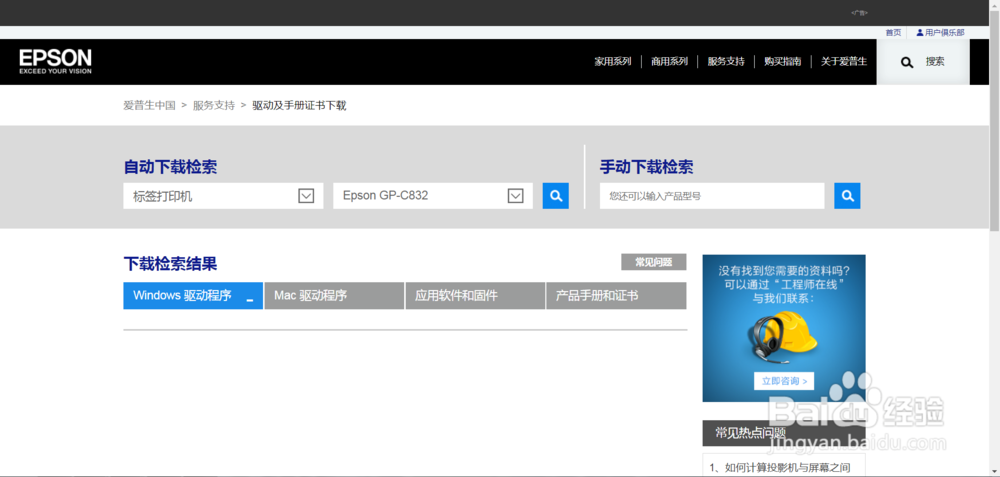This screenshot has height=477, width=1000.
Task: Open the 标签打印机 category dropdown
Action: (223, 196)
